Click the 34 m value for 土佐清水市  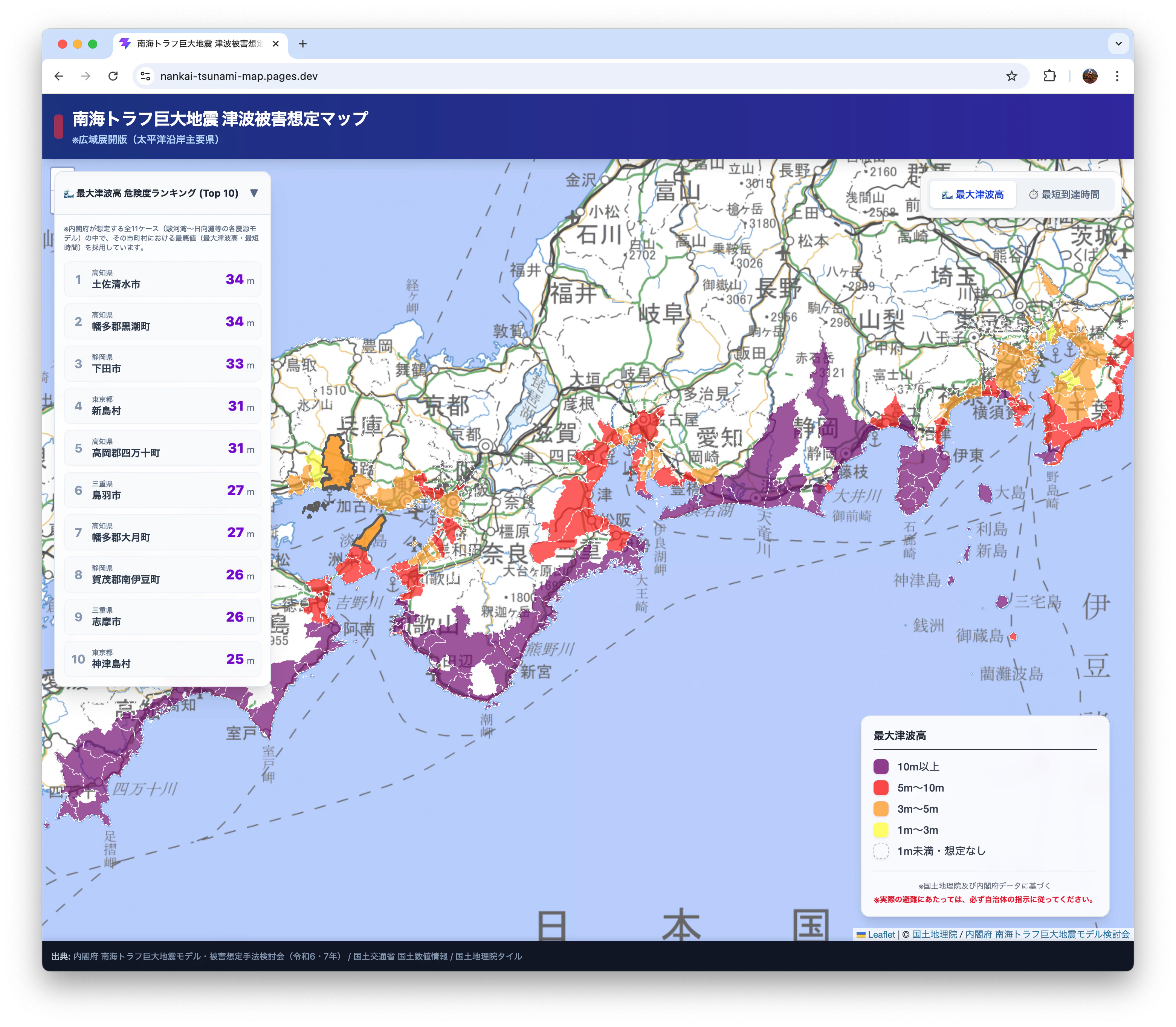pyautogui.click(x=240, y=280)
